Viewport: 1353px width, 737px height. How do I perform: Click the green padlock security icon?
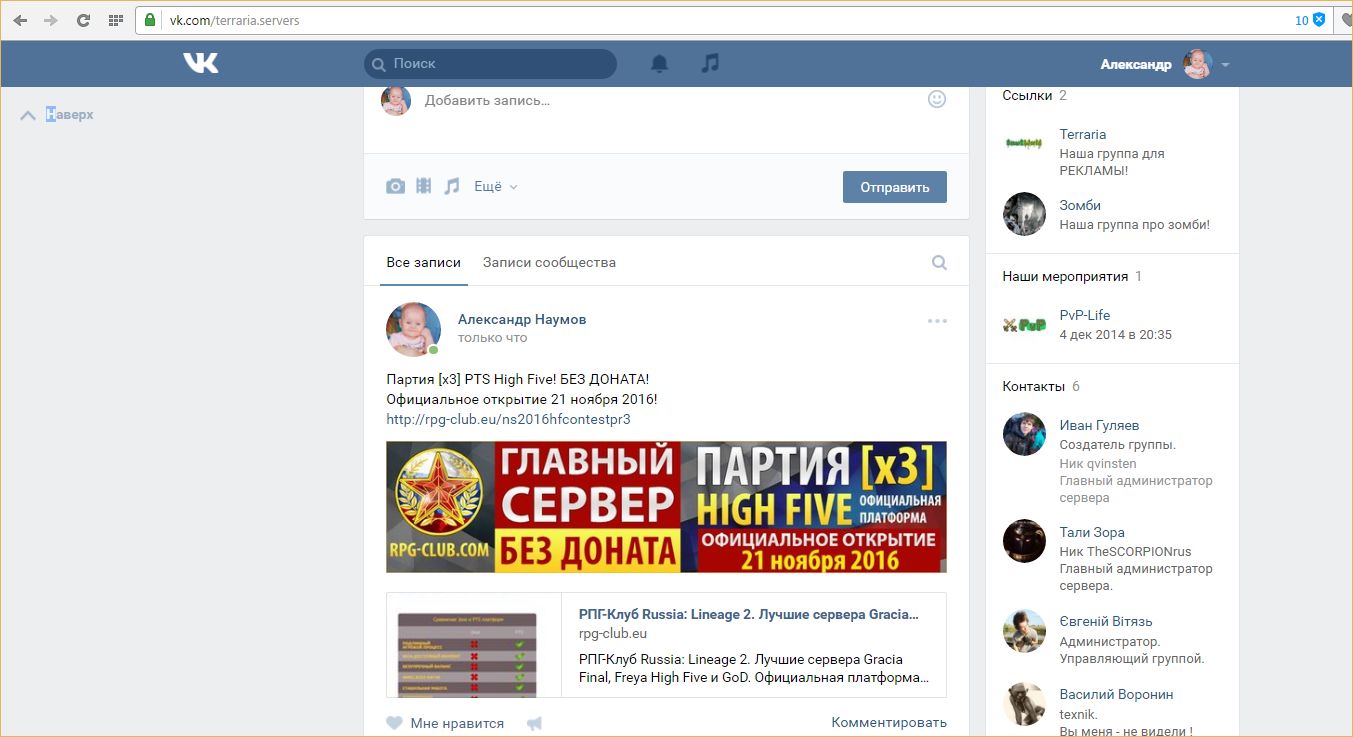click(x=150, y=20)
